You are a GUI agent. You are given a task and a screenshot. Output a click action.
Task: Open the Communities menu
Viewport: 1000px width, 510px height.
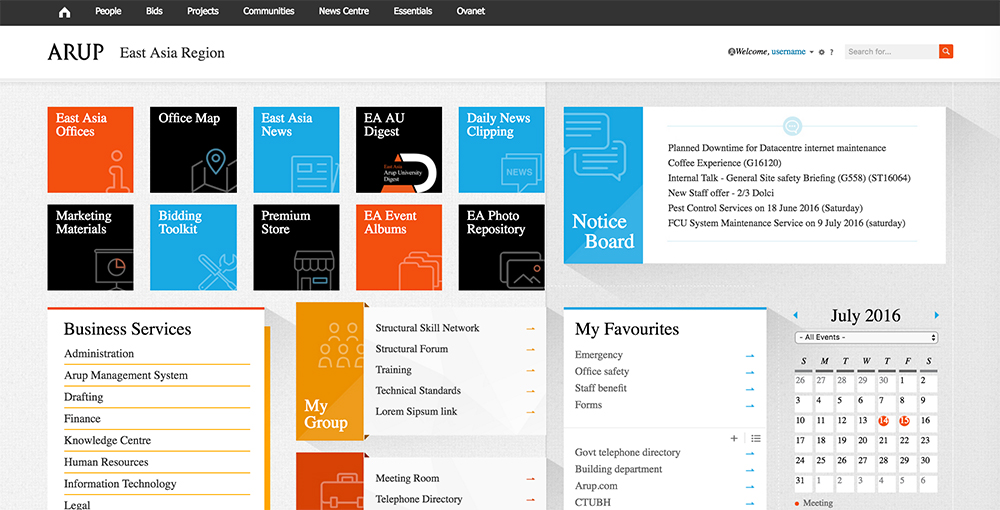[x=268, y=12]
